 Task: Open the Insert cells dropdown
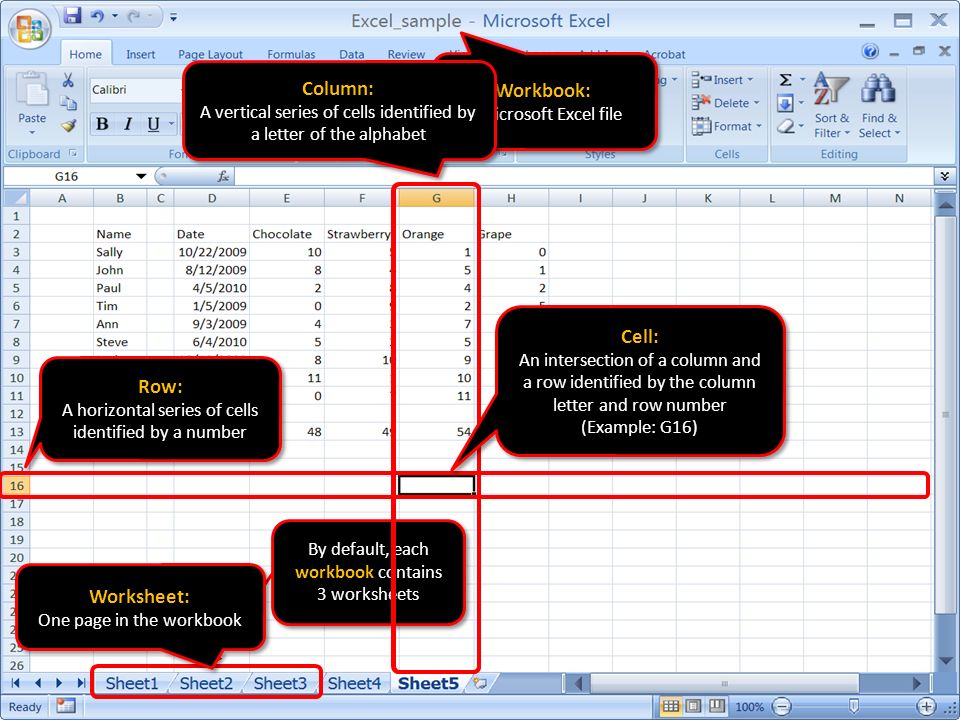[722, 80]
